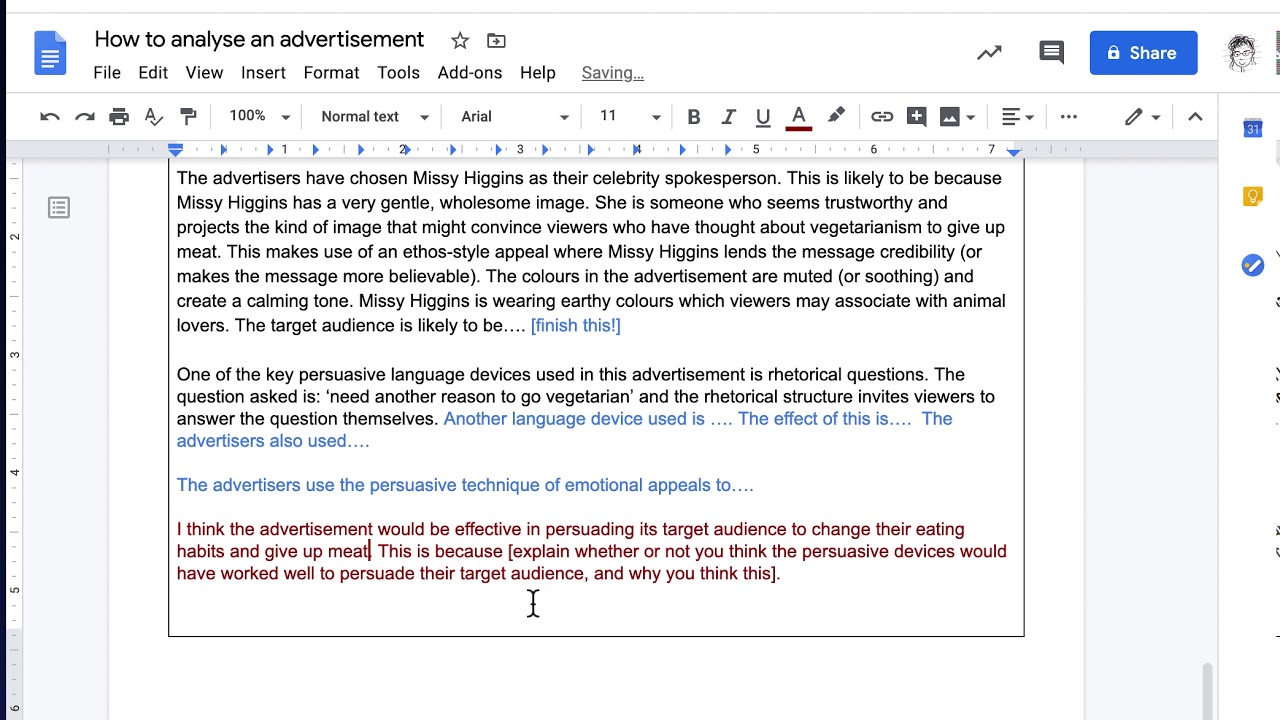Open zoom level dropdown
This screenshot has width=1280, height=720.
pos(259,117)
